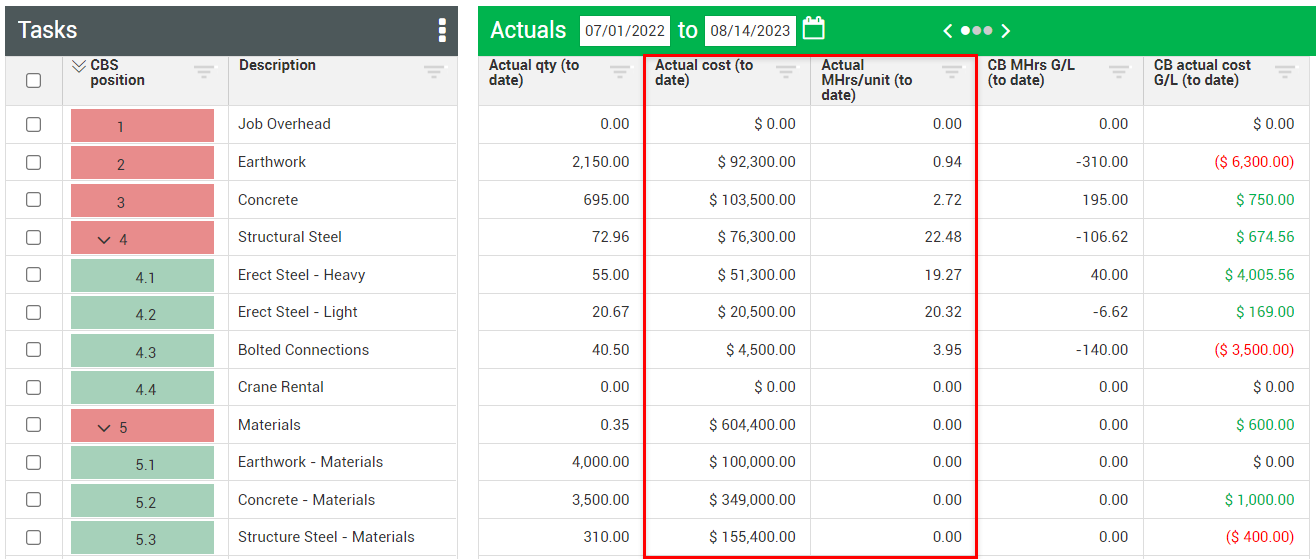
Task: Filter the CBS position column
Action: coord(204,72)
